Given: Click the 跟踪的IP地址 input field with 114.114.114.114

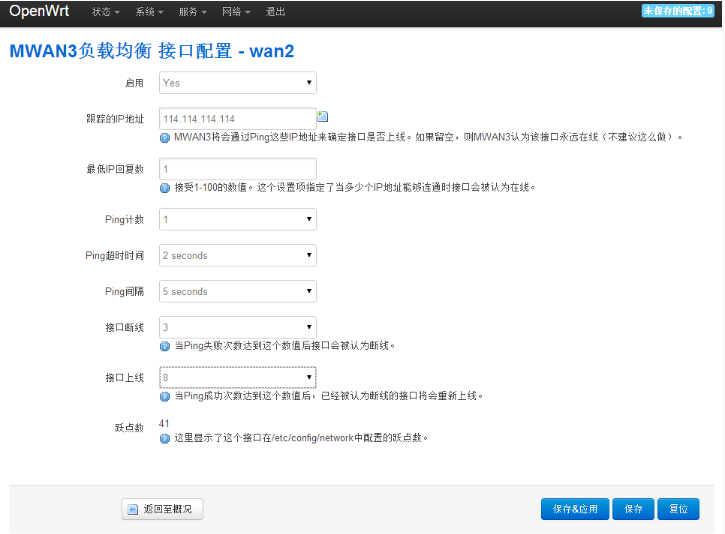Looking at the screenshot, I should pyautogui.click(x=238, y=119).
